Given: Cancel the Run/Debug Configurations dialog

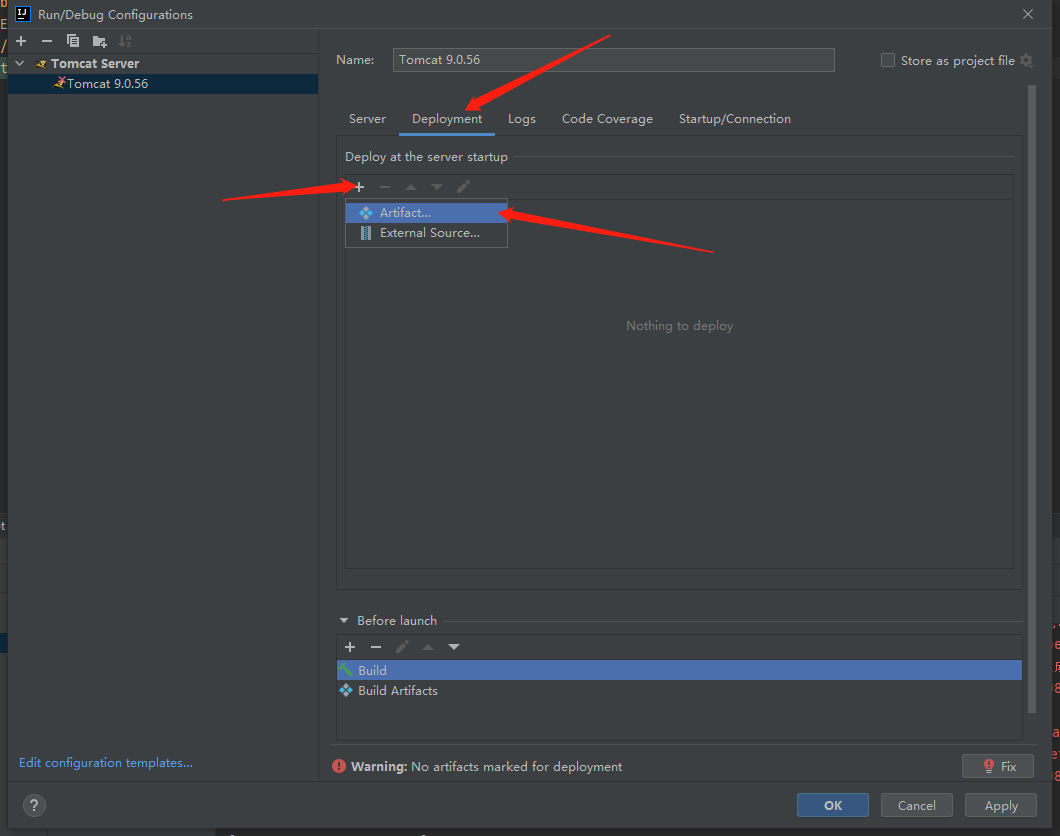Looking at the screenshot, I should tap(917, 806).
